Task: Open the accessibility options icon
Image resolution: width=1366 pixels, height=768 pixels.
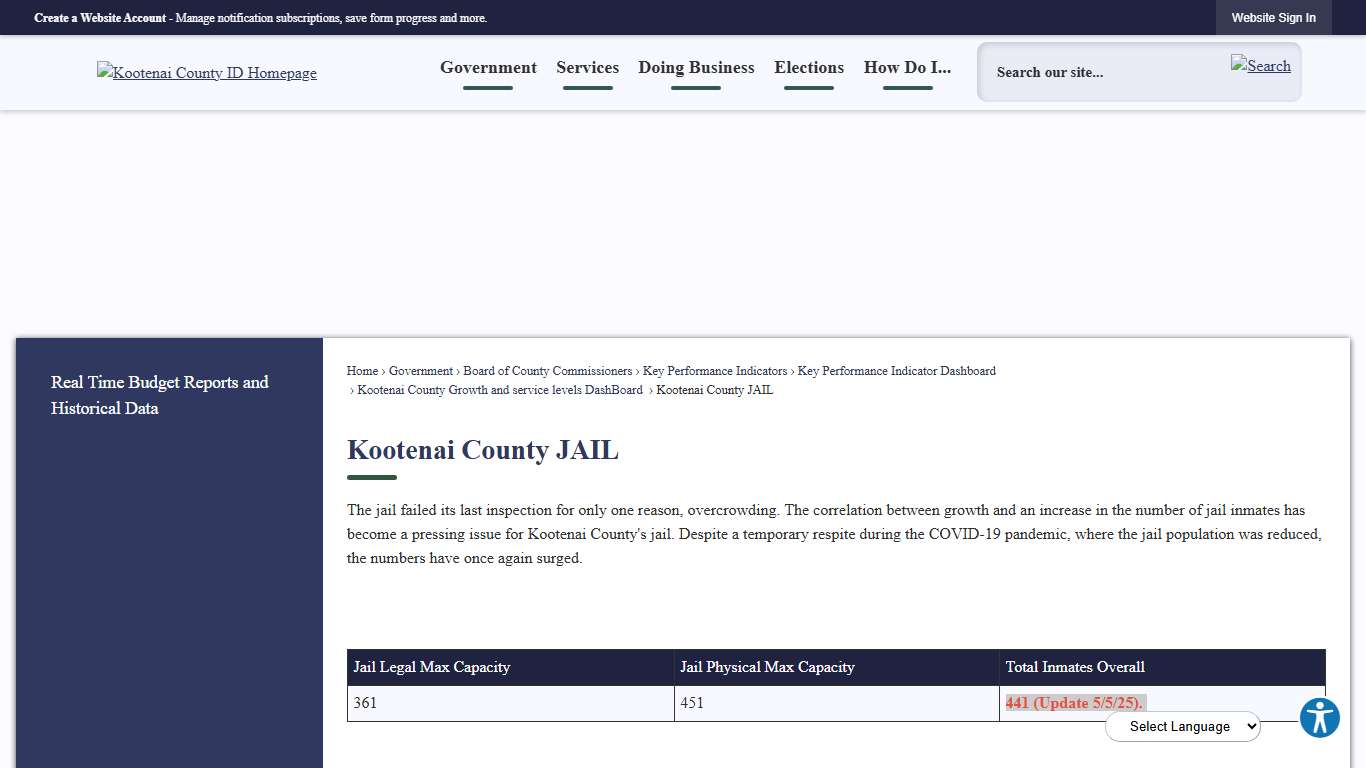Action: coord(1319,718)
